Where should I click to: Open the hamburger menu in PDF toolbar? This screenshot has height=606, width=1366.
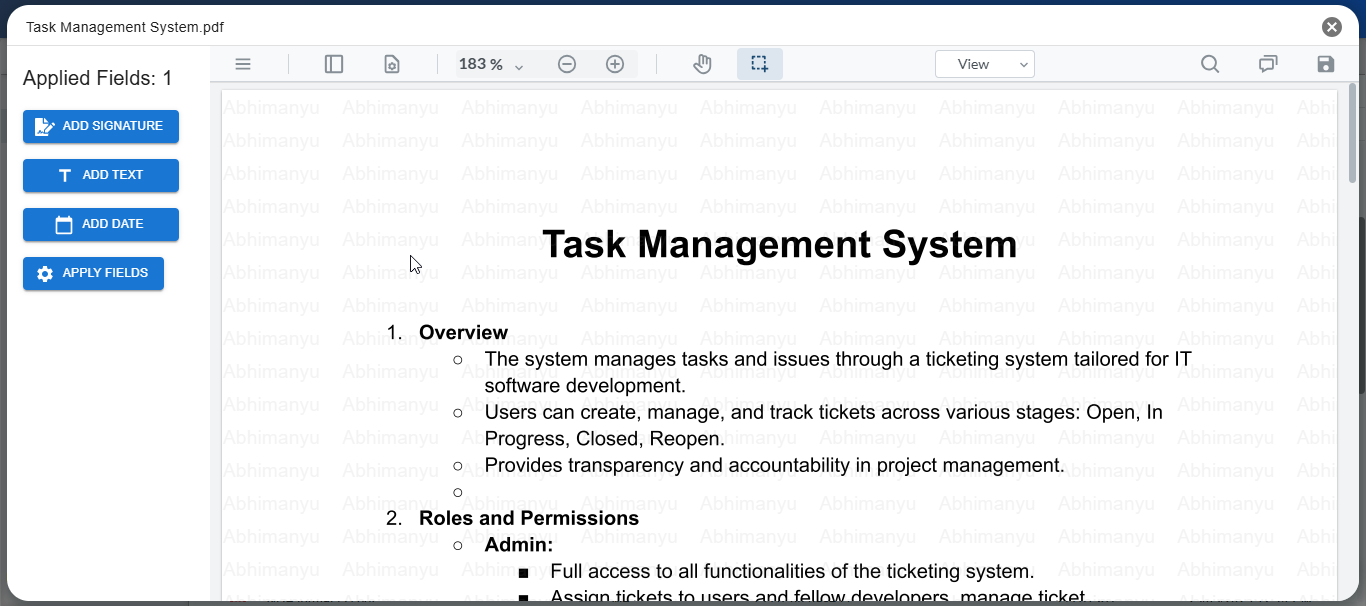pyautogui.click(x=243, y=64)
